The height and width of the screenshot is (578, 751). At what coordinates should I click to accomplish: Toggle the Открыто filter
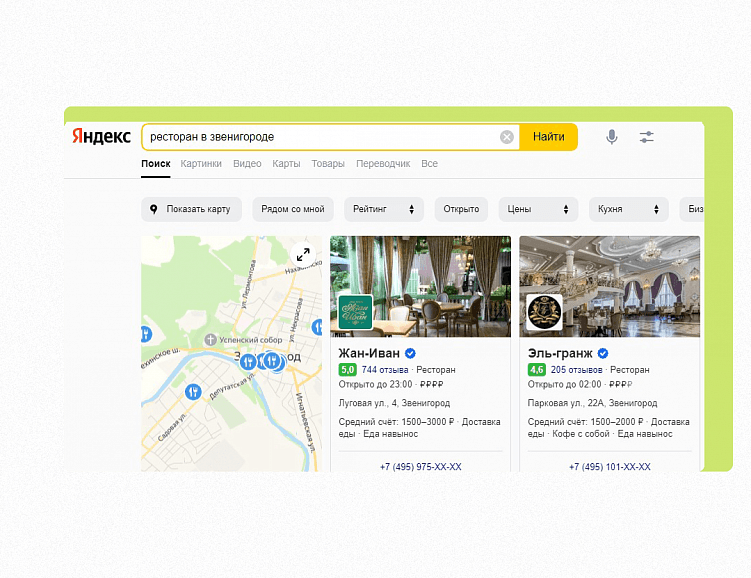(461, 209)
